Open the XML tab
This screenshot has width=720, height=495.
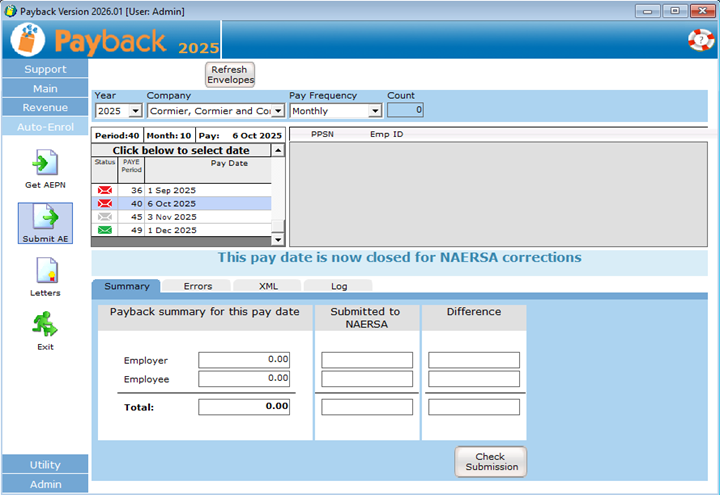point(268,287)
